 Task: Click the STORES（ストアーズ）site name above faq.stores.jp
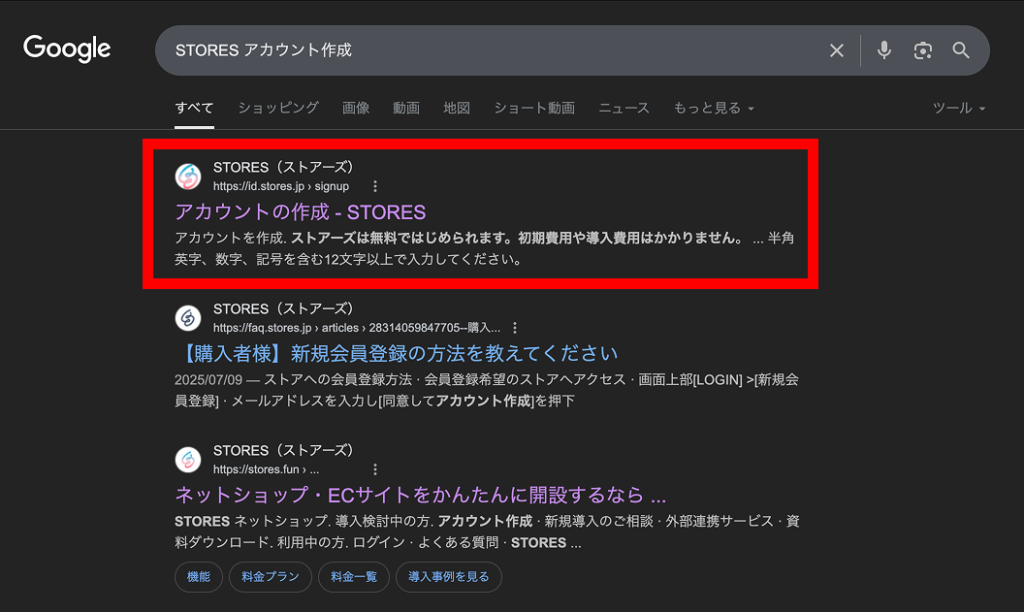pyautogui.click(x=283, y=309)
